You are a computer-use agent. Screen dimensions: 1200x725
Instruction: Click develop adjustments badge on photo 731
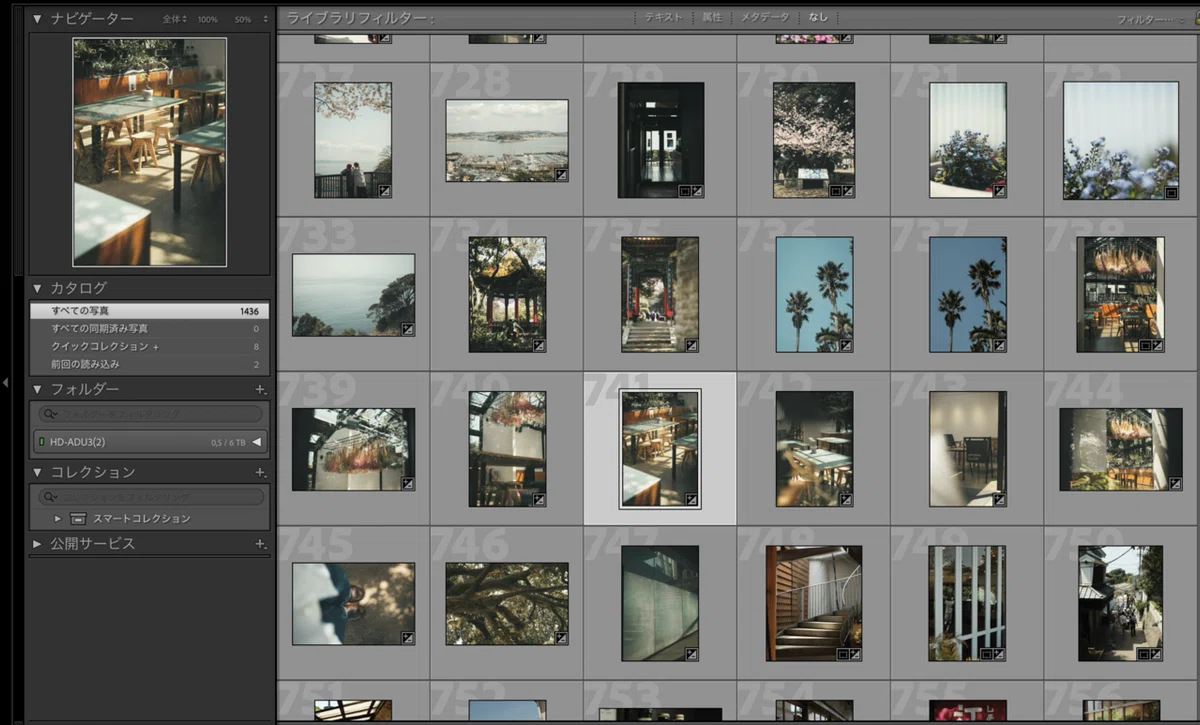point(999,190)
